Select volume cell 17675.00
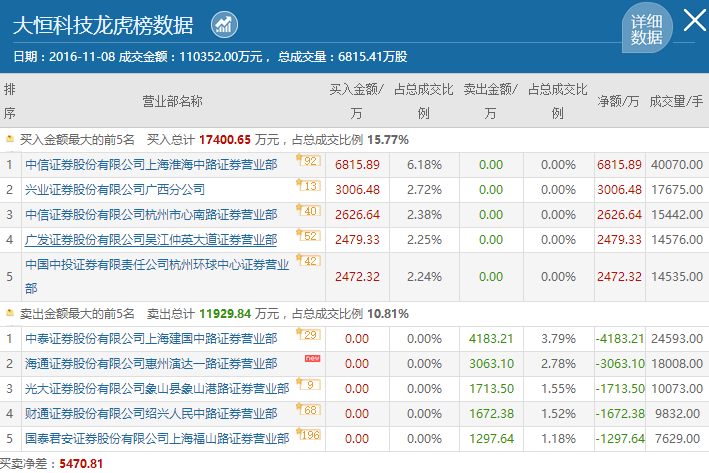This screenshot has width=709, height=473. tap(677, 189)
